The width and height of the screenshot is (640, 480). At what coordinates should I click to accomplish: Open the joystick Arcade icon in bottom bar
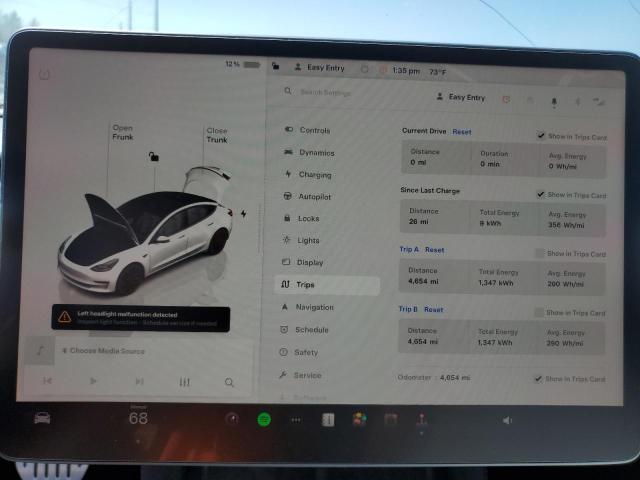(422, 419)
